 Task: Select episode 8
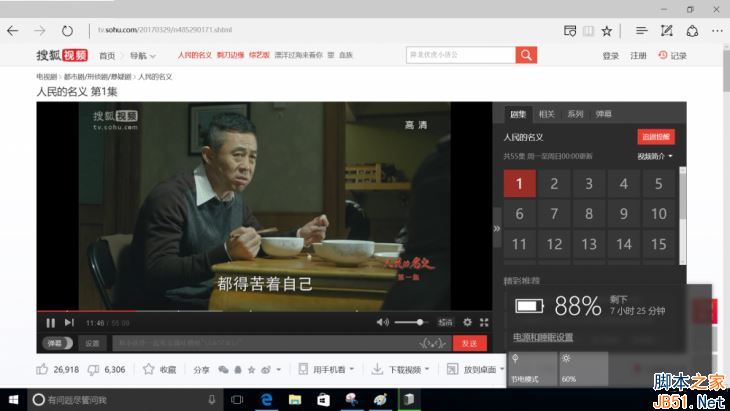[589, 214]
